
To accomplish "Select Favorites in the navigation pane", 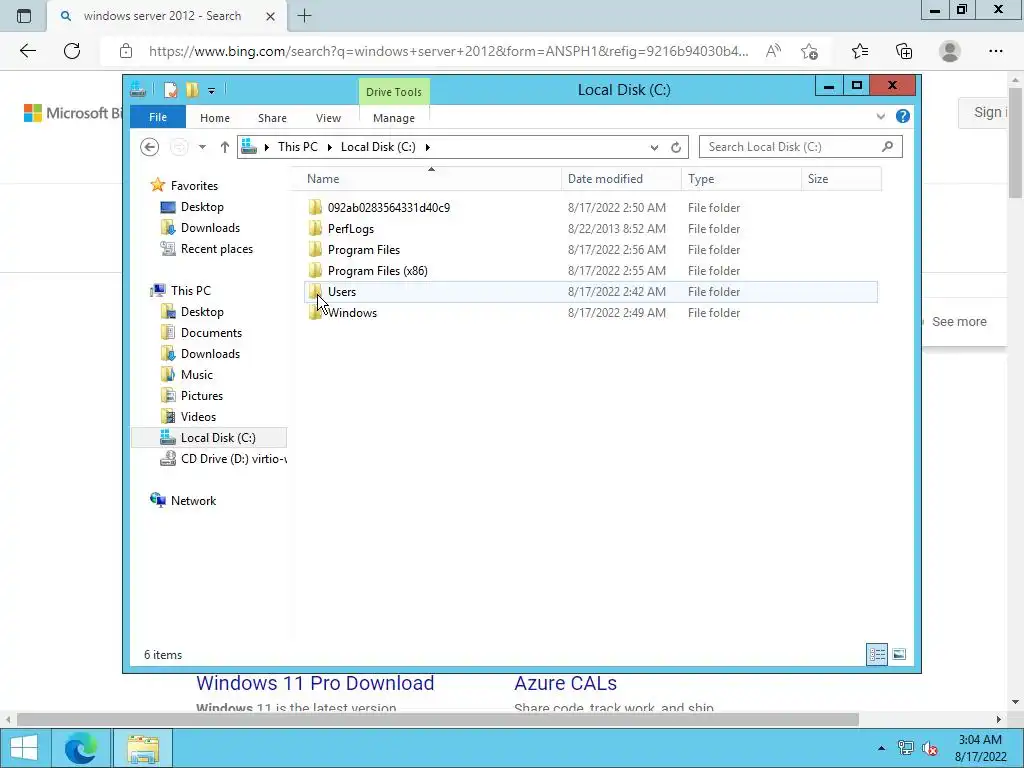I will [194, 186].
